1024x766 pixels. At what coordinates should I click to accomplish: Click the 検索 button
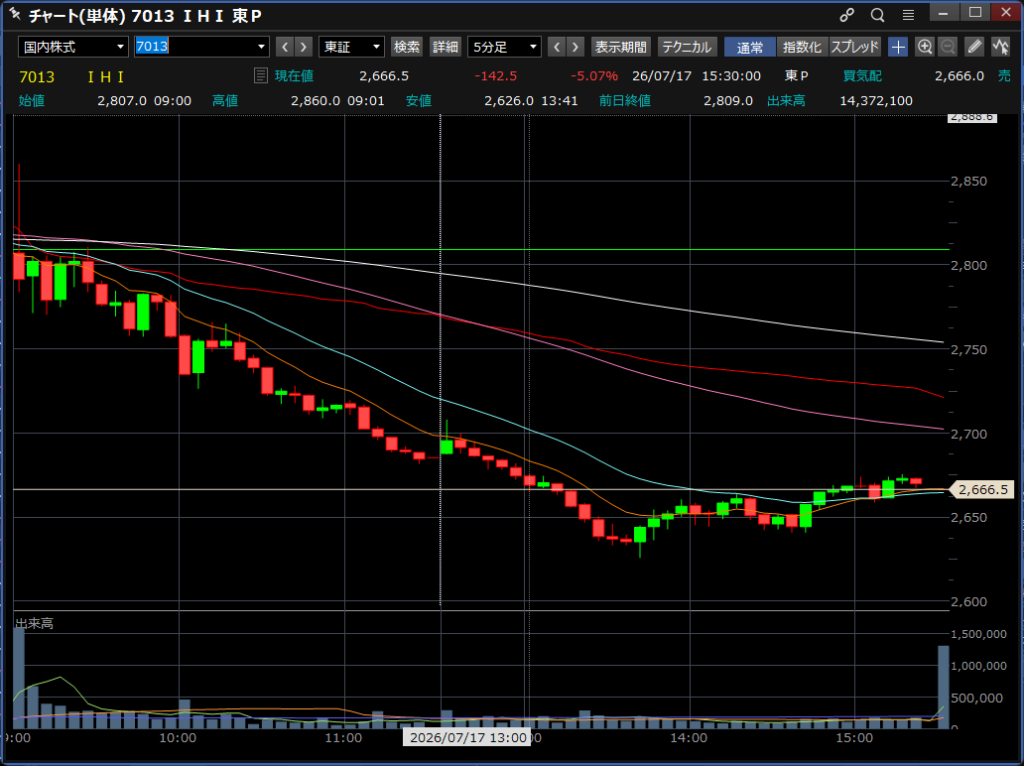coord(406,47)
